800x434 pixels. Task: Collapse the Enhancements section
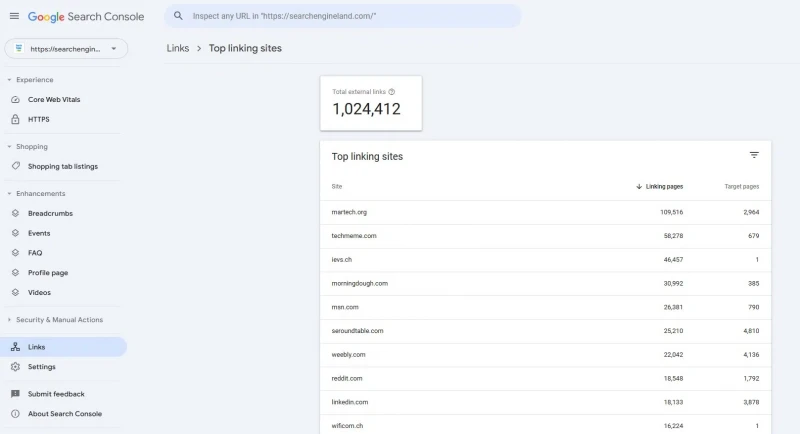tap(9, 194)
